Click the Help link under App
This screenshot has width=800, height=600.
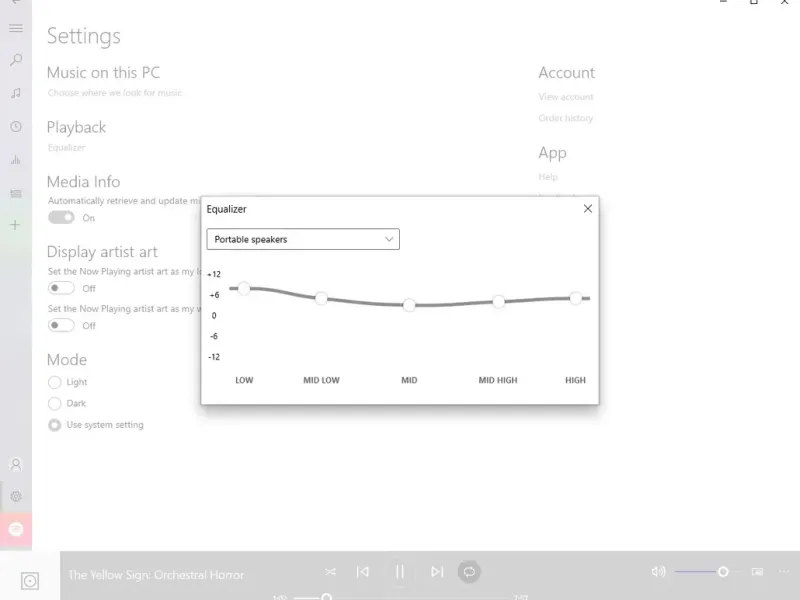[x=548, y=177]
